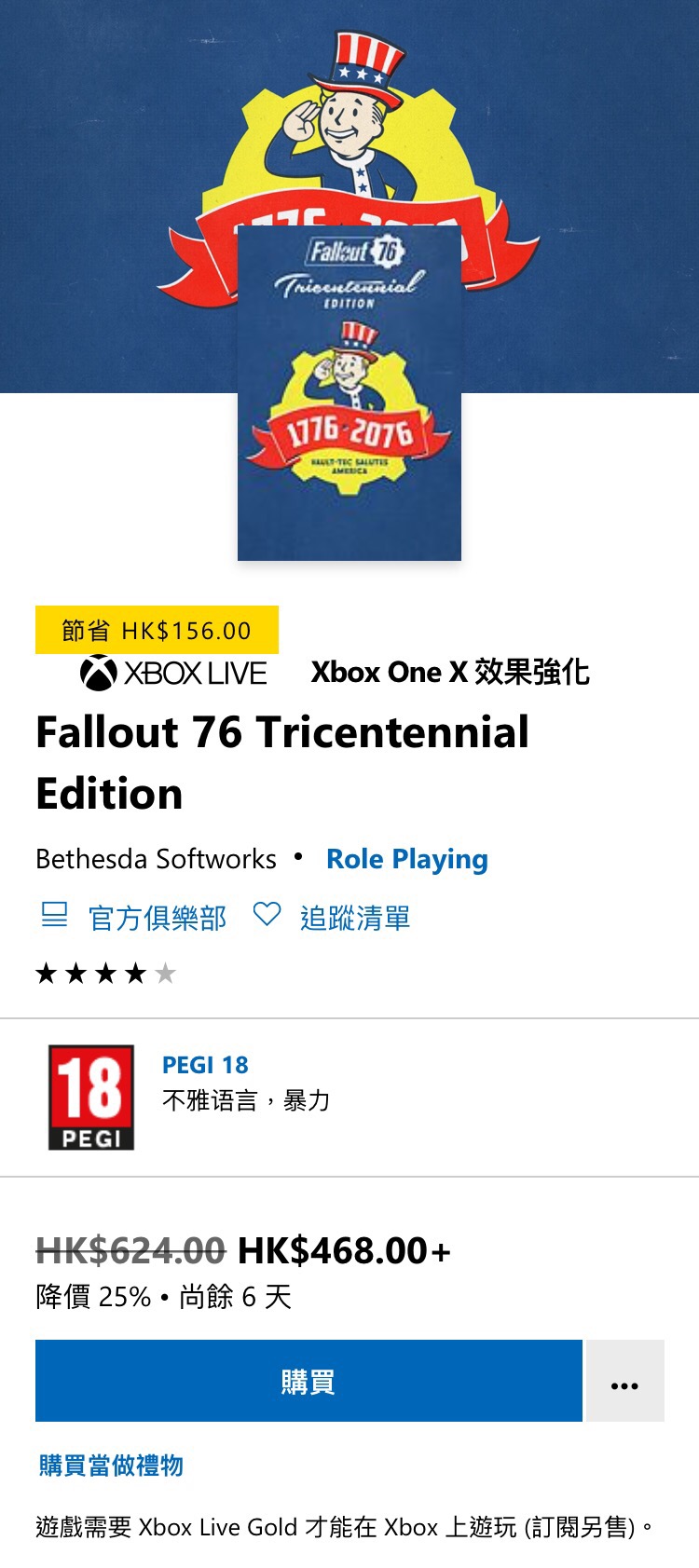Click the Fallout 76 Tricentennial Edition title
The height and width of the screenshot is (1568, 699).
282,762
